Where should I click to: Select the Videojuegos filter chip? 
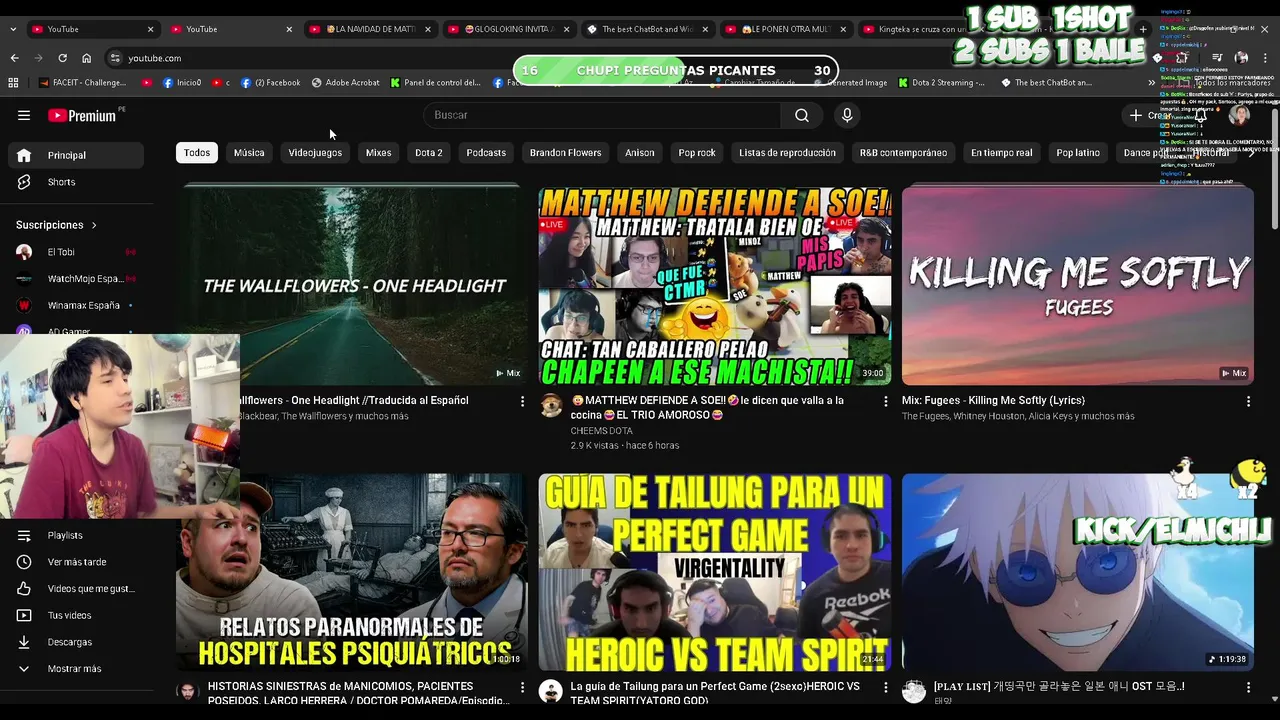(x=315, y=153)
